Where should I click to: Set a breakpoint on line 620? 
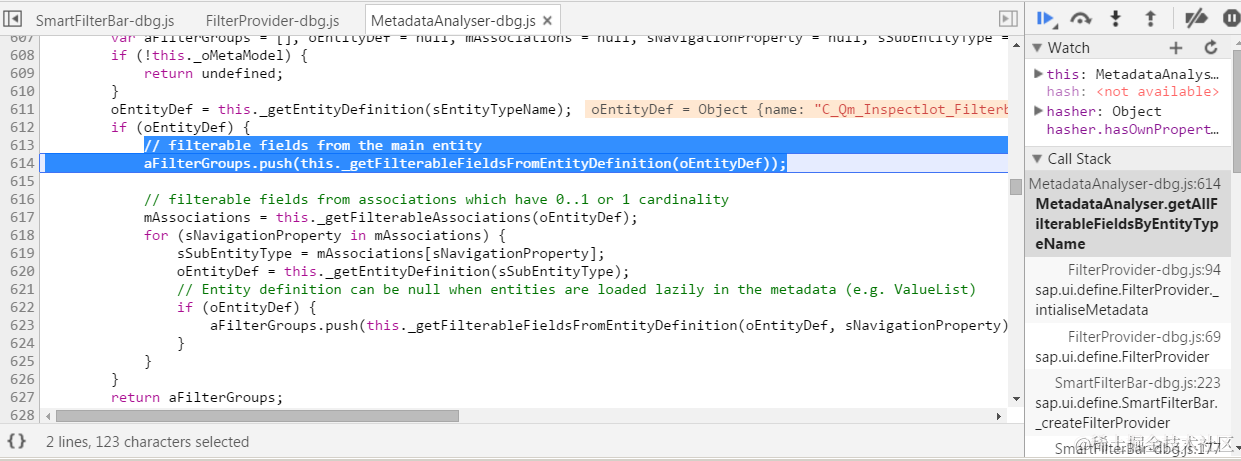point(22,271)
